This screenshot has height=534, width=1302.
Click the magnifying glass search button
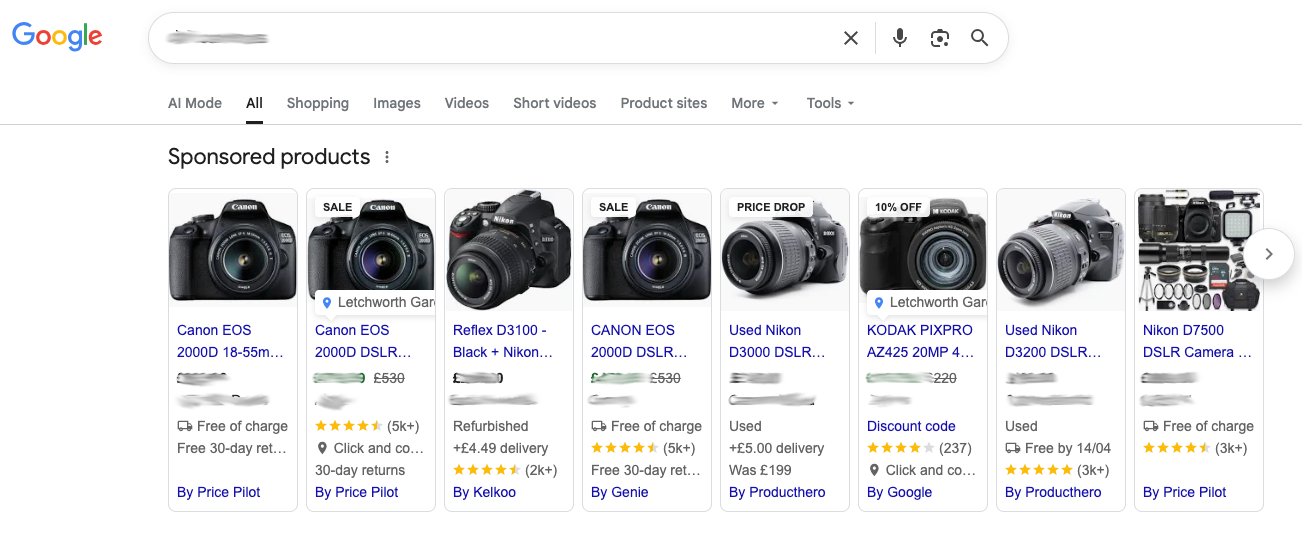980,38
